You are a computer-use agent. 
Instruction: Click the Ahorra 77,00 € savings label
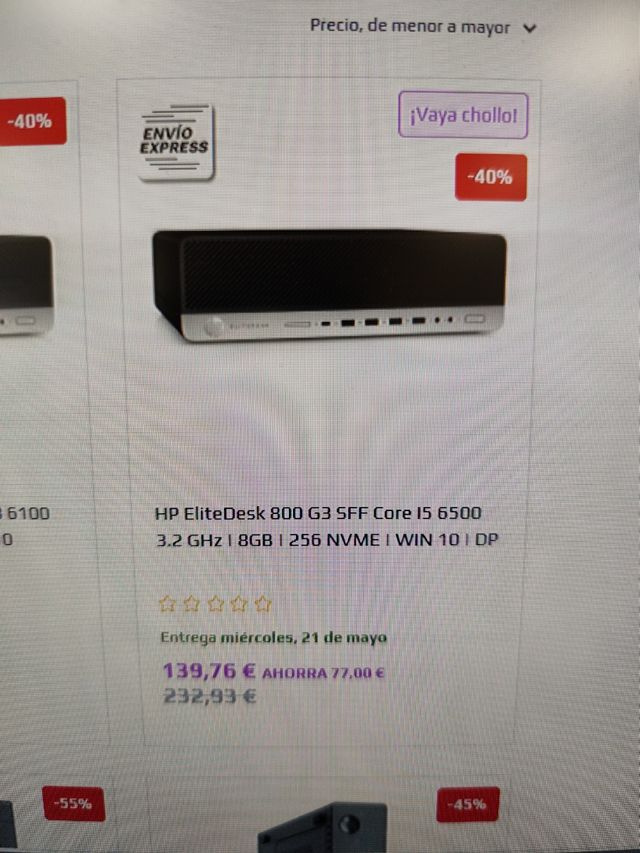pos(323,673)
